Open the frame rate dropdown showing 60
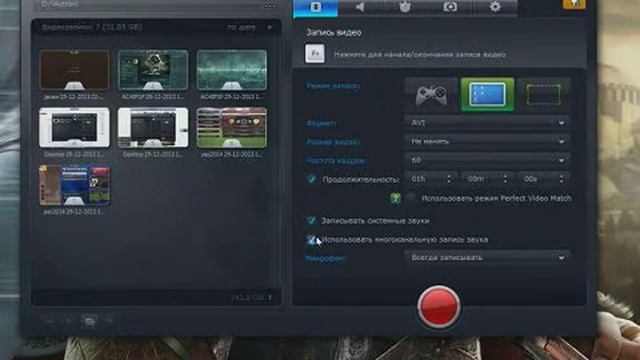 (x=487, y=160)
